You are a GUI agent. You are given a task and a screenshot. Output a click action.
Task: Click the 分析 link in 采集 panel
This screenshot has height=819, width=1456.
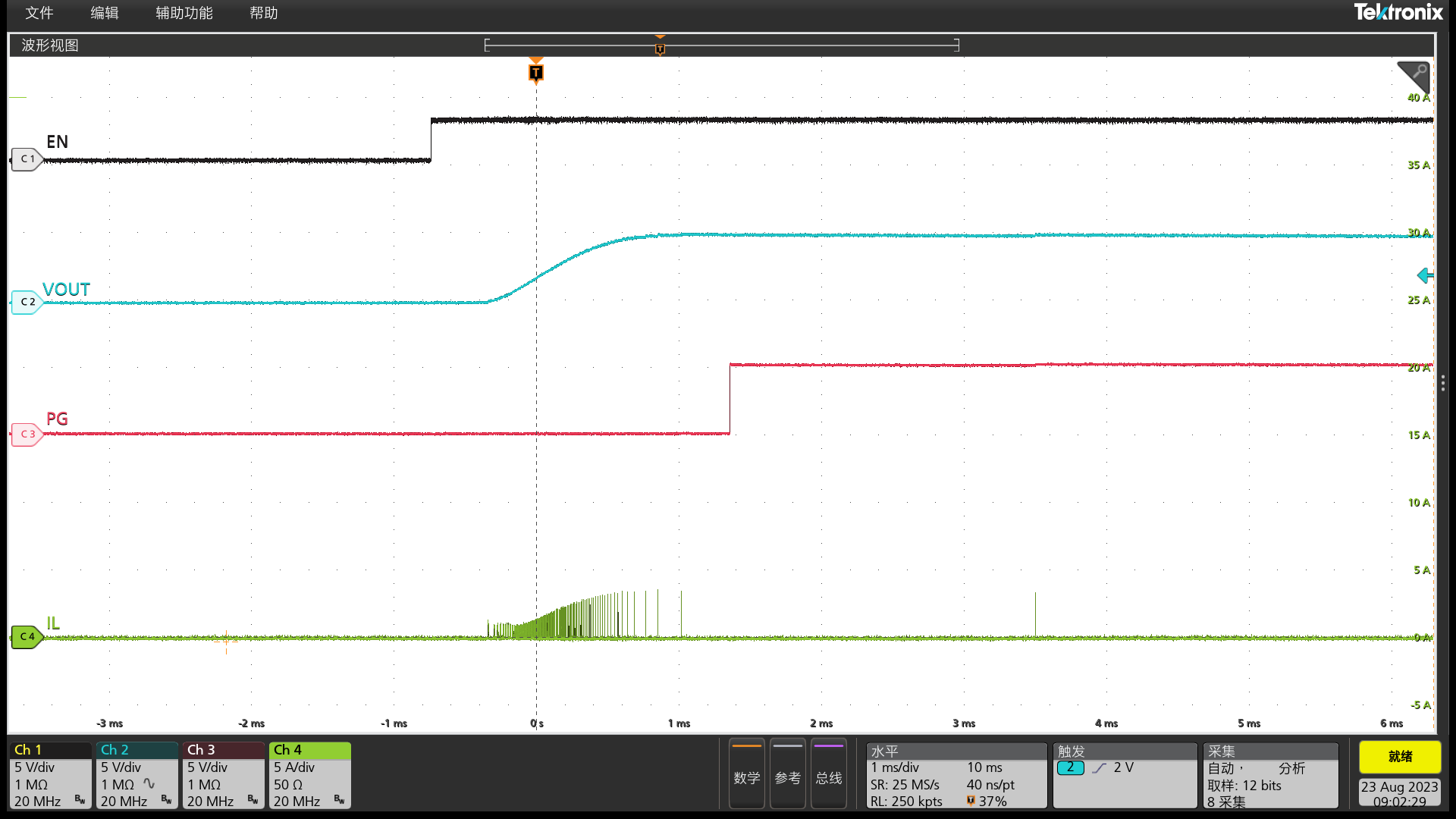point(1292,768)
